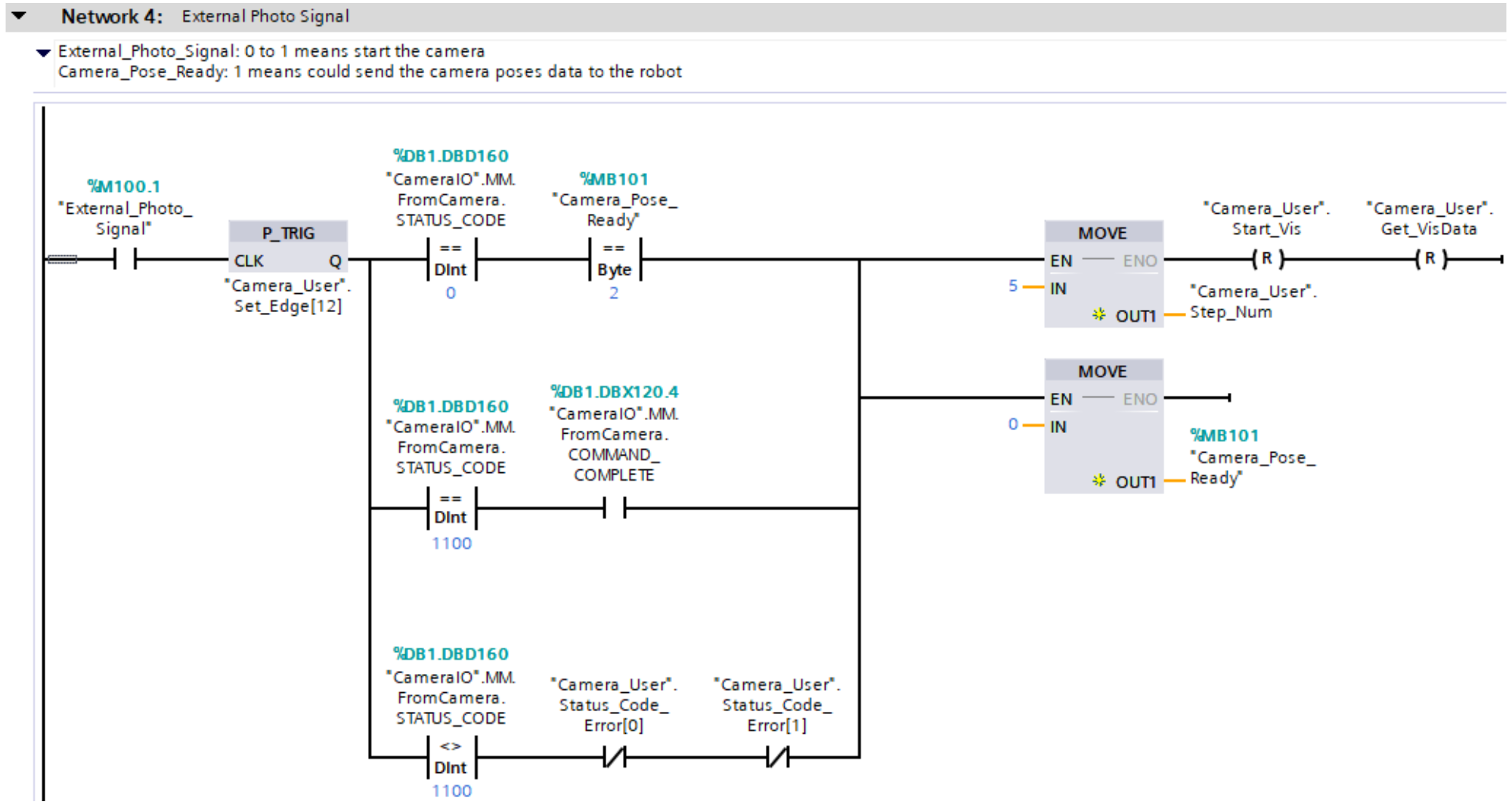Select the Status_Code_Error[1] normally closed contact
Screen dimensions: 1512x804
[x=777, y=756]
